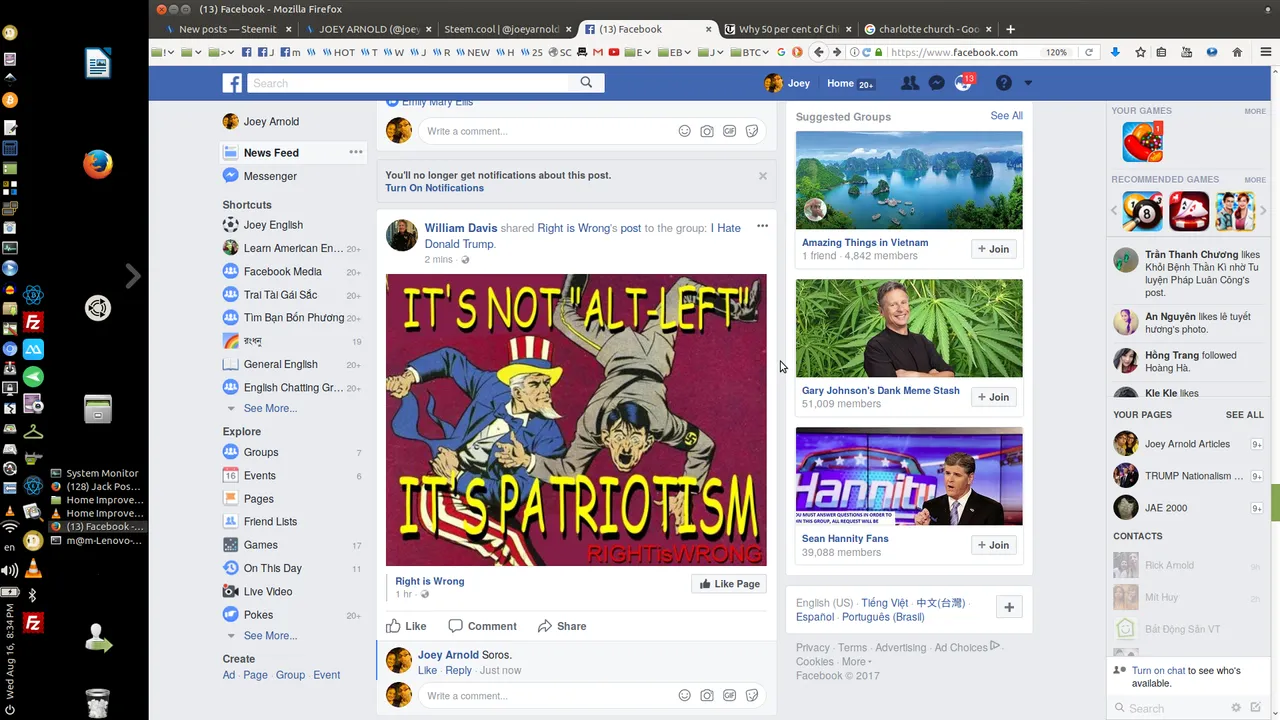
Task: Open News Feed options ellipsis
Action: click(355, 152)
